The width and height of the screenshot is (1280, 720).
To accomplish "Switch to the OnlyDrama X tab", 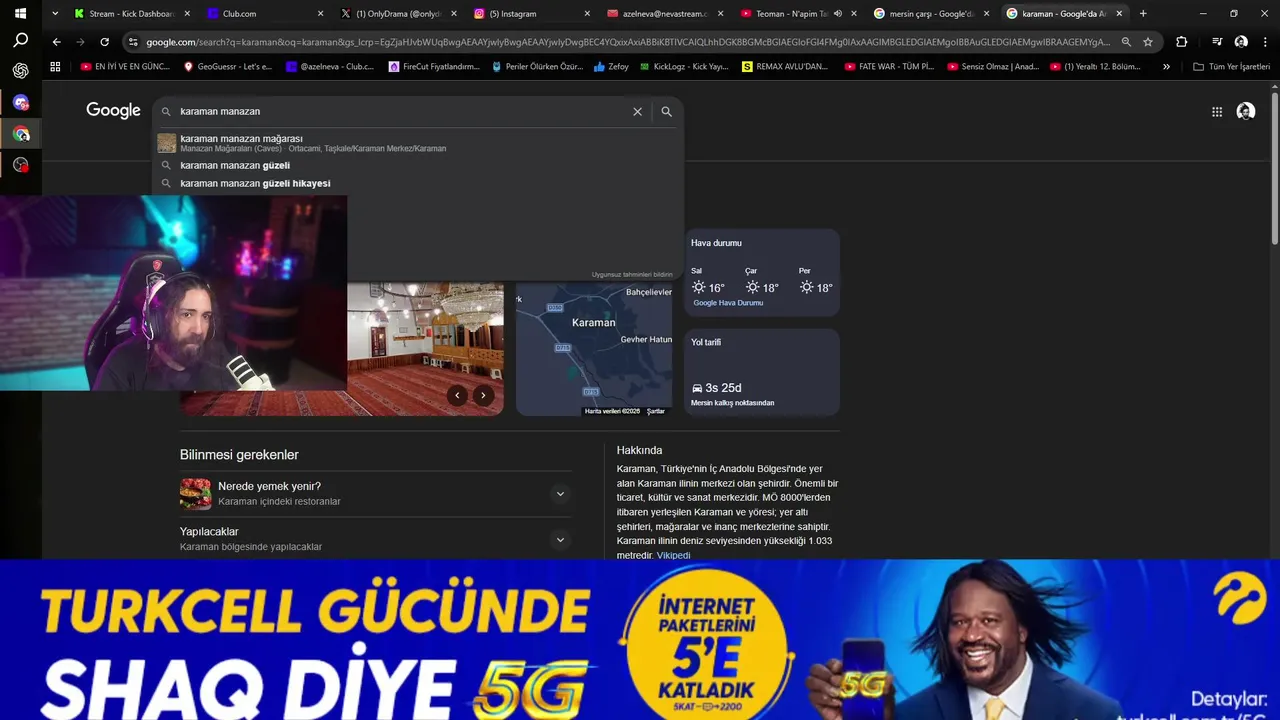I will 398,13.
